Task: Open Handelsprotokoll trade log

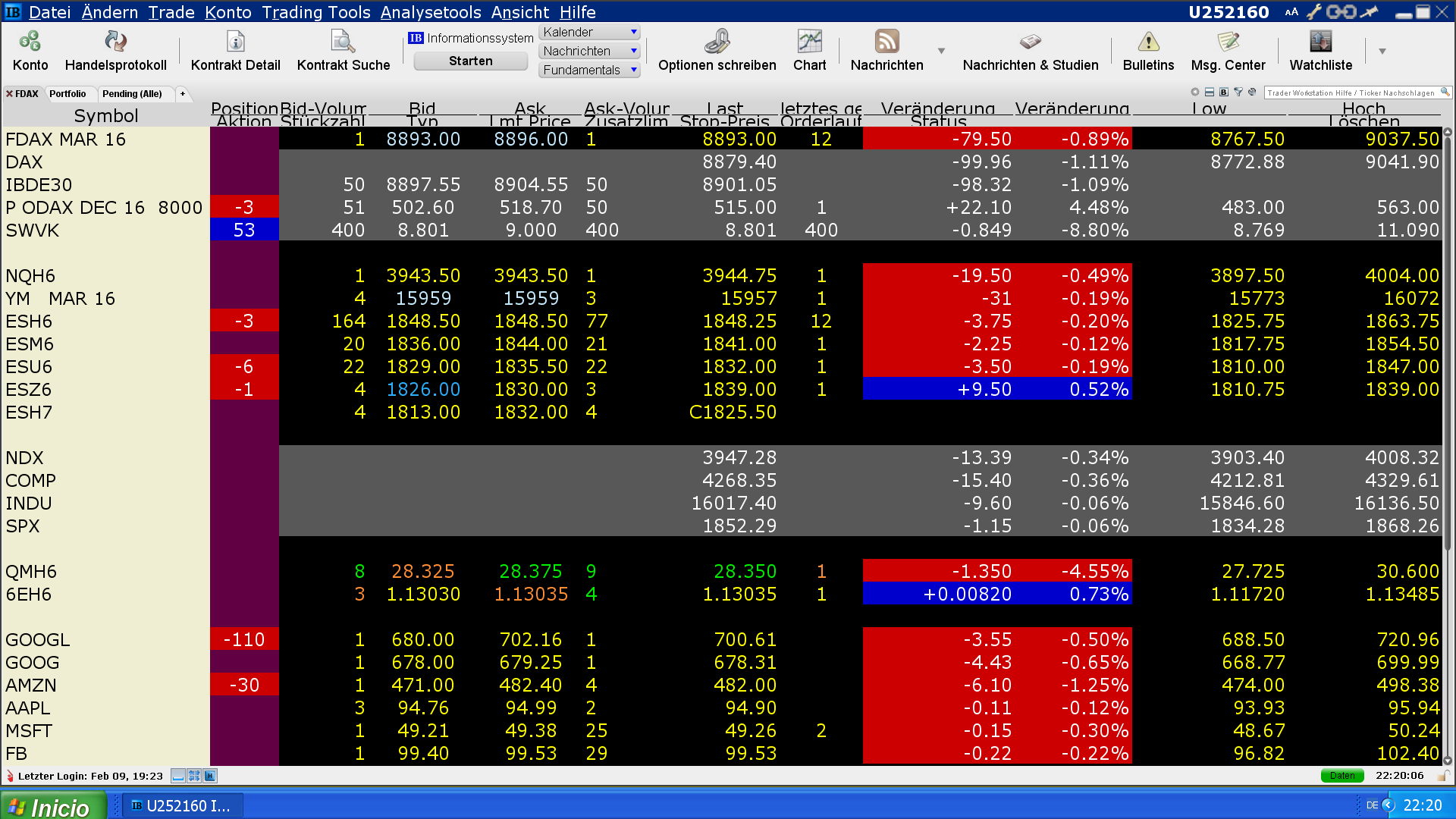Action: 115,42
